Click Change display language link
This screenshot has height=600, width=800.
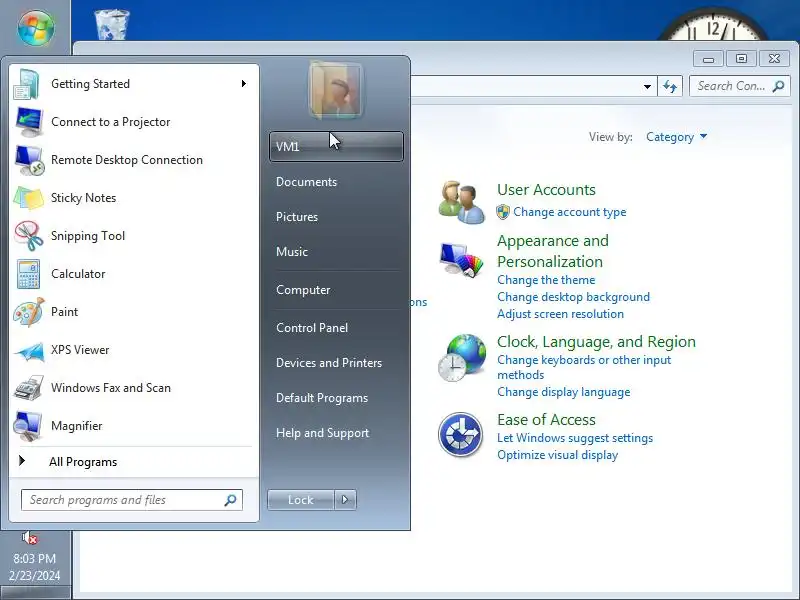[564, 392]
